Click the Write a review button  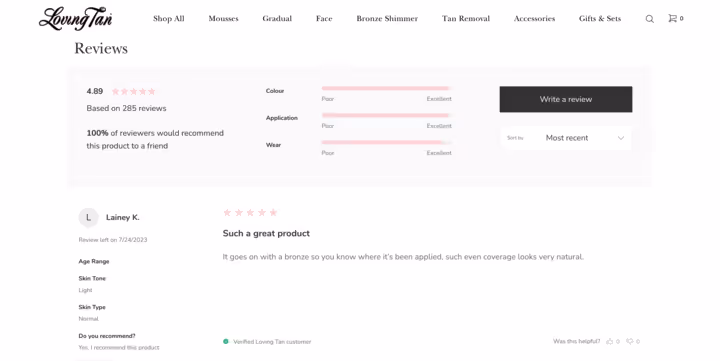pos(566,99)
